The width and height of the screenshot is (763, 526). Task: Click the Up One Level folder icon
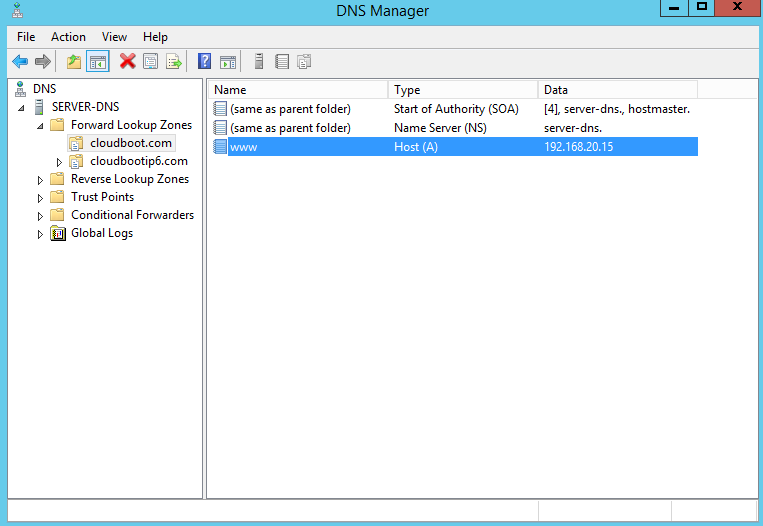coord(74,62)
